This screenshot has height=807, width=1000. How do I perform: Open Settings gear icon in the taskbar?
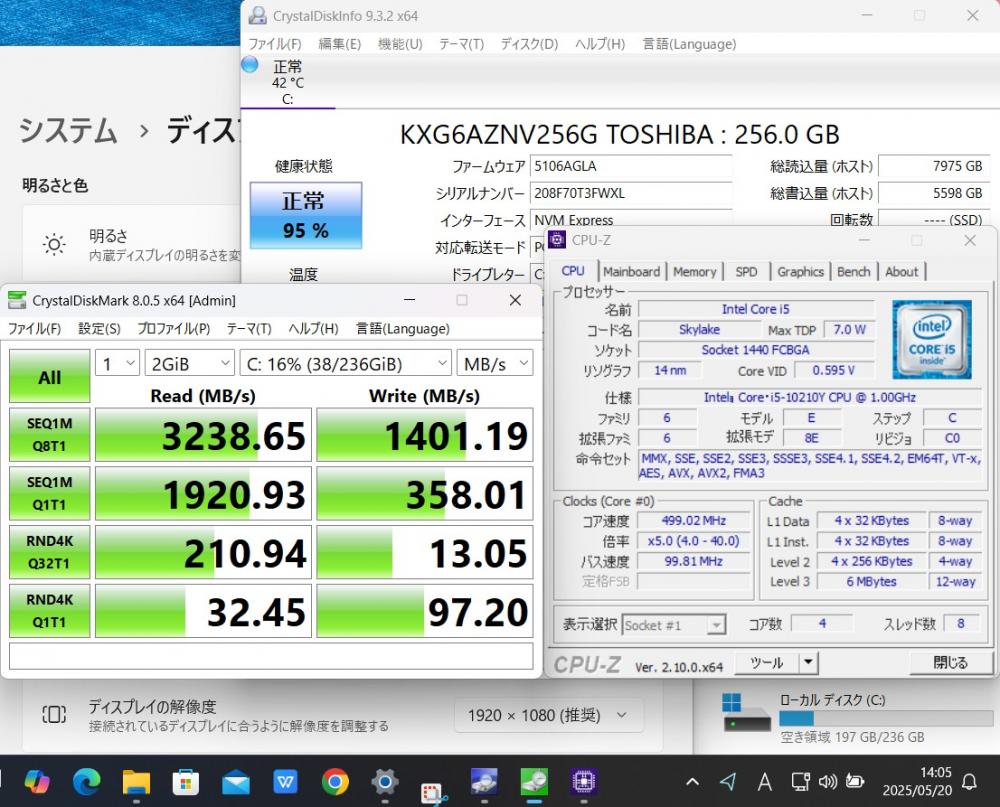(x=385, y=781)
